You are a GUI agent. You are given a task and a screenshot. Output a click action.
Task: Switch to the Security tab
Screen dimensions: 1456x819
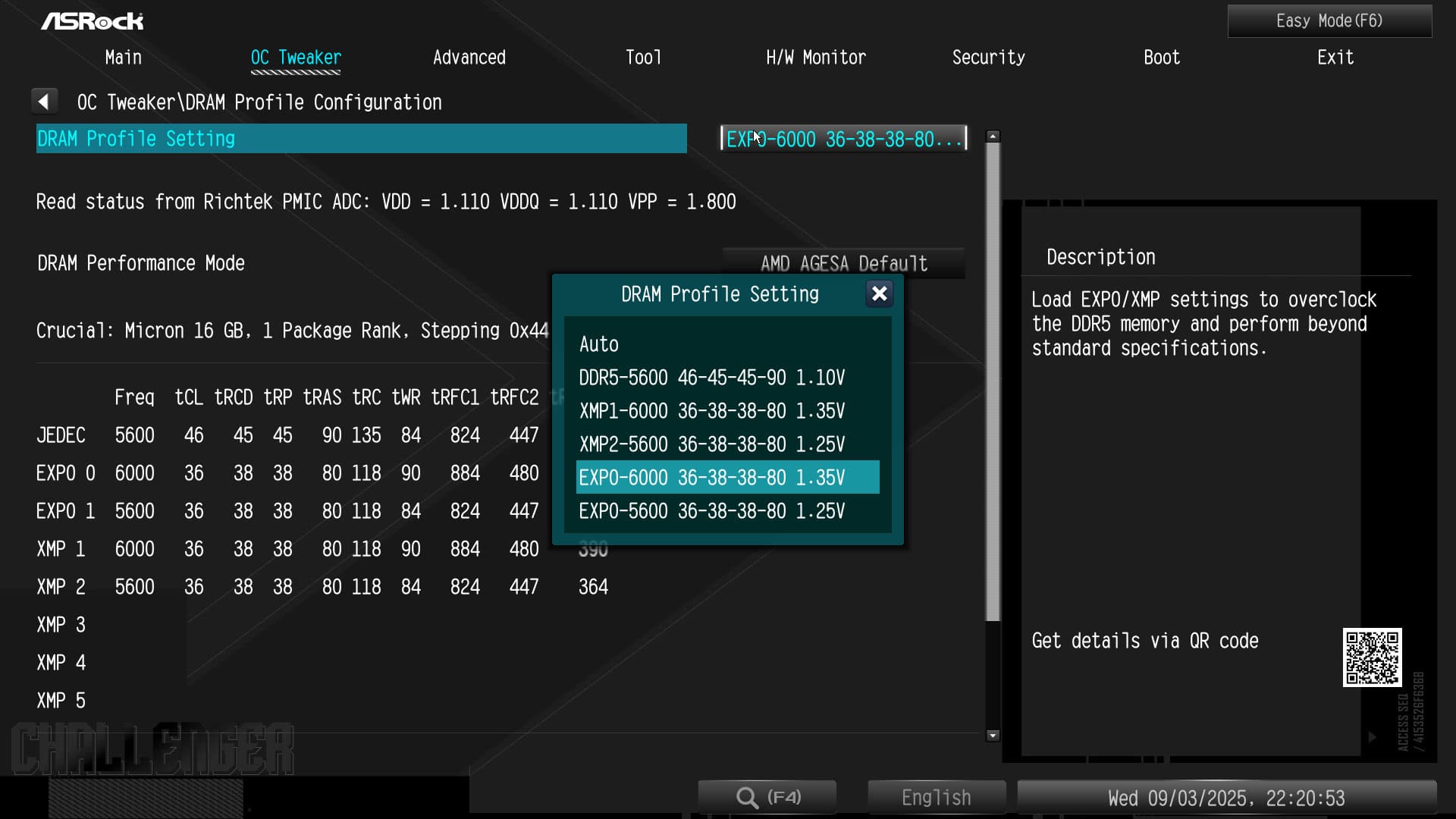click(988, 58)
